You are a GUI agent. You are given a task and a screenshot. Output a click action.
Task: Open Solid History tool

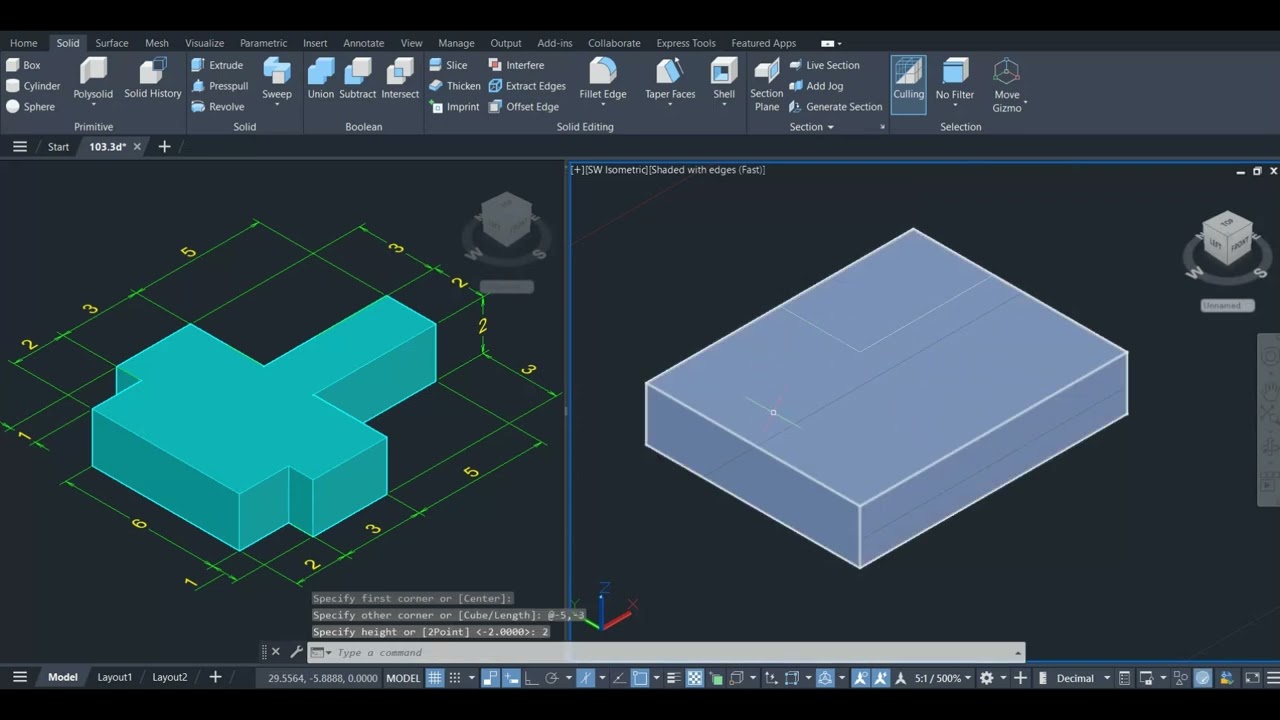pyautogui.click(x=153, y=79)
